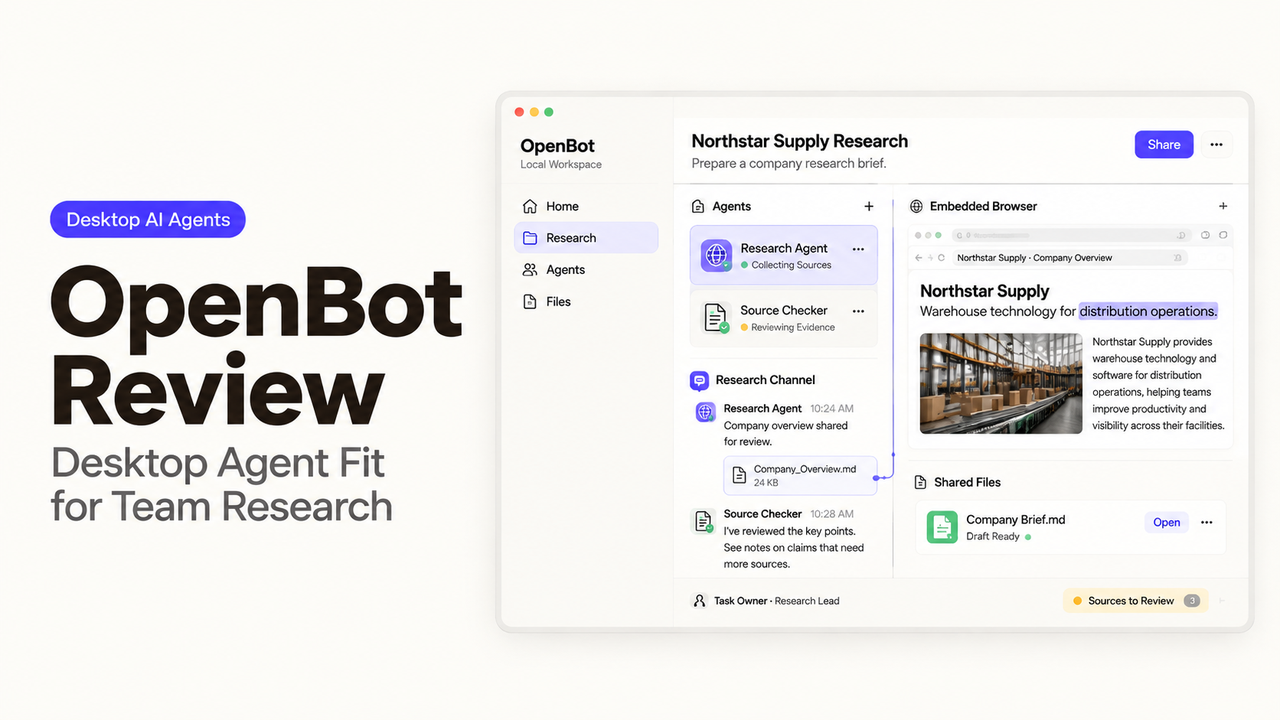The width and height of the screenshot is (1280, 720).
Task: Add a new agent with the plus icon
Action: click(869, 206)
